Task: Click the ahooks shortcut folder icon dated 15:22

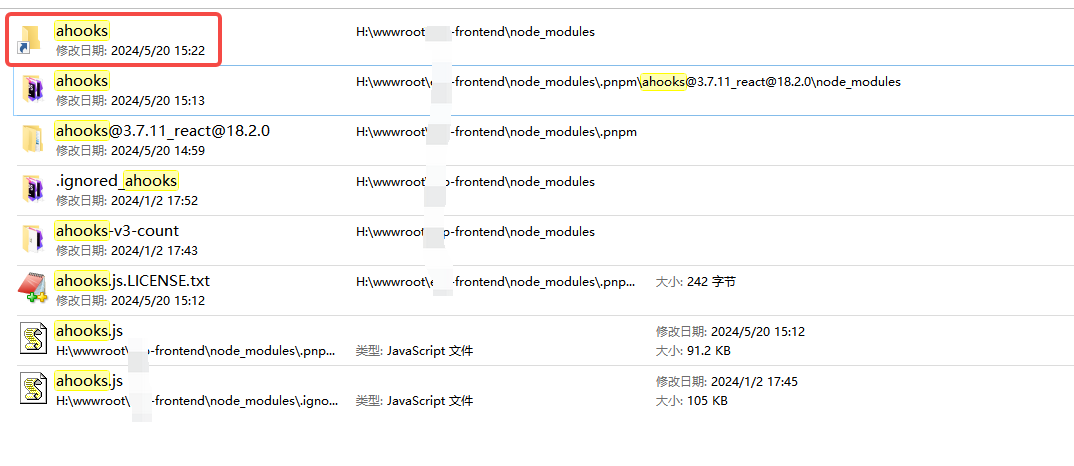Action: coord(30,39)
